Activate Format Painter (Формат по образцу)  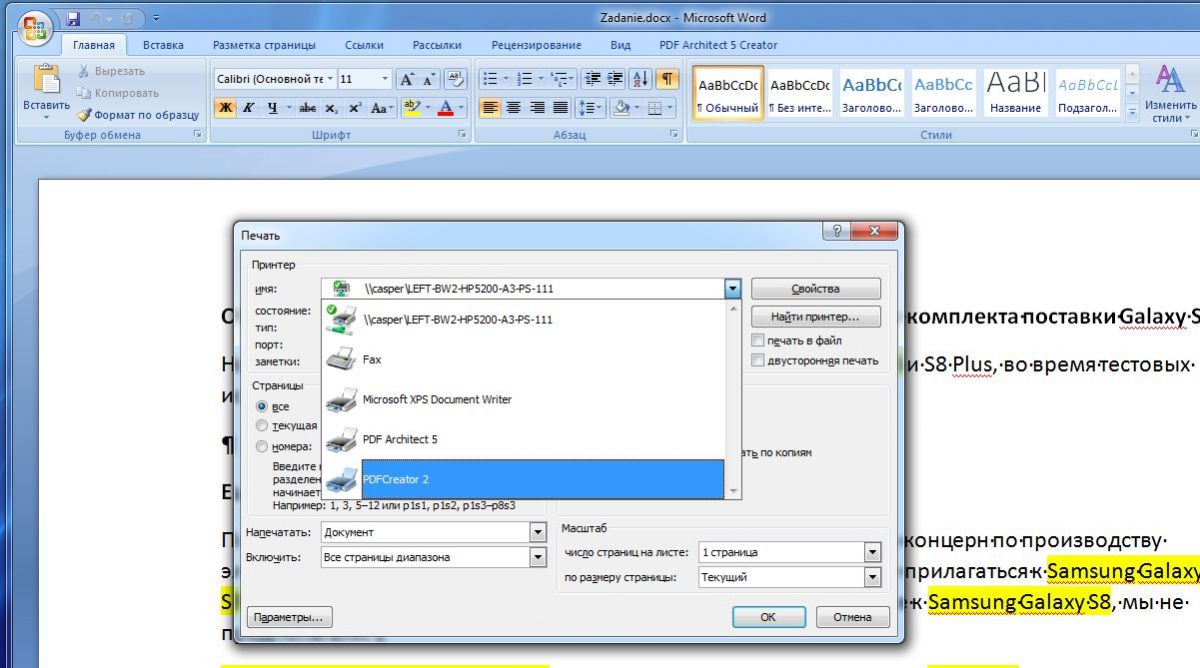coord(138,115)
